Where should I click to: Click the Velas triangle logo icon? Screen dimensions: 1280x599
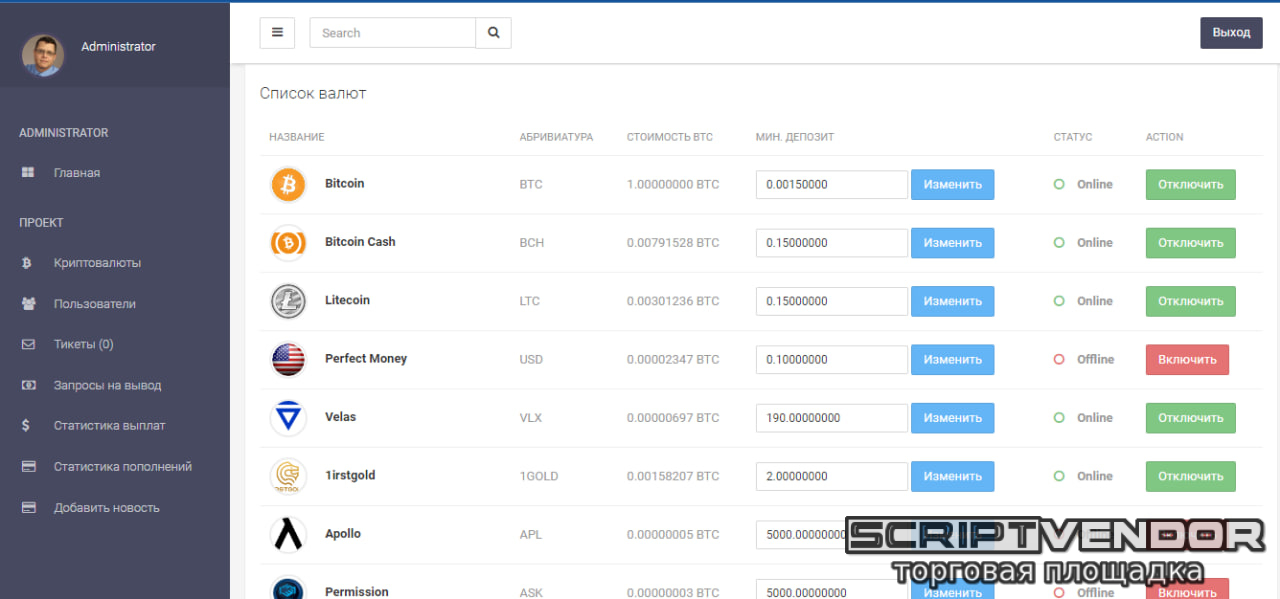(288, 417)
